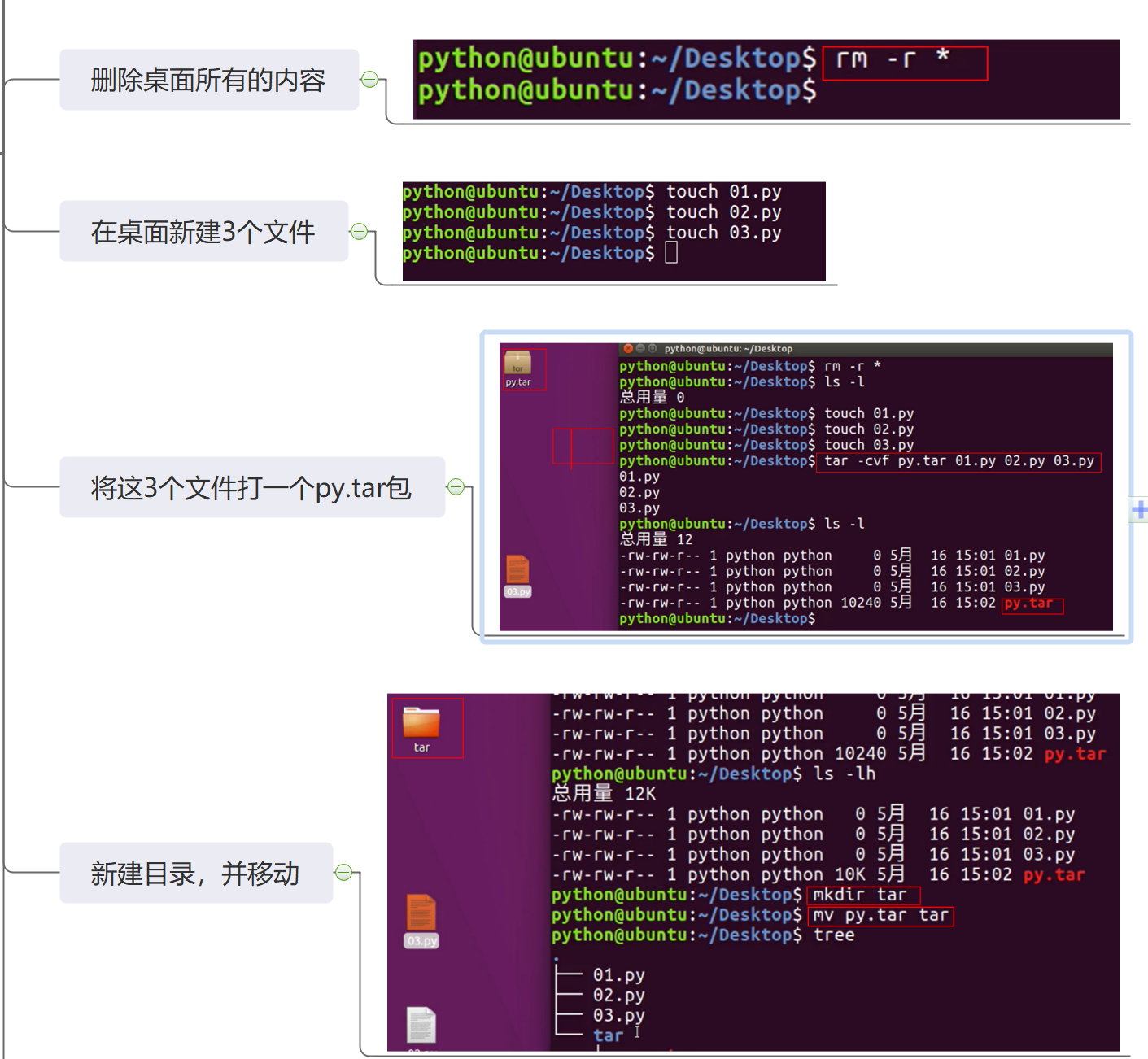Image resolution: width=1148 pixels, height=1059 pixels.
Task: Toggle collapse on the 在桌面新建3个文件 node
Action: pyautogui.click(x=360, y=231)
